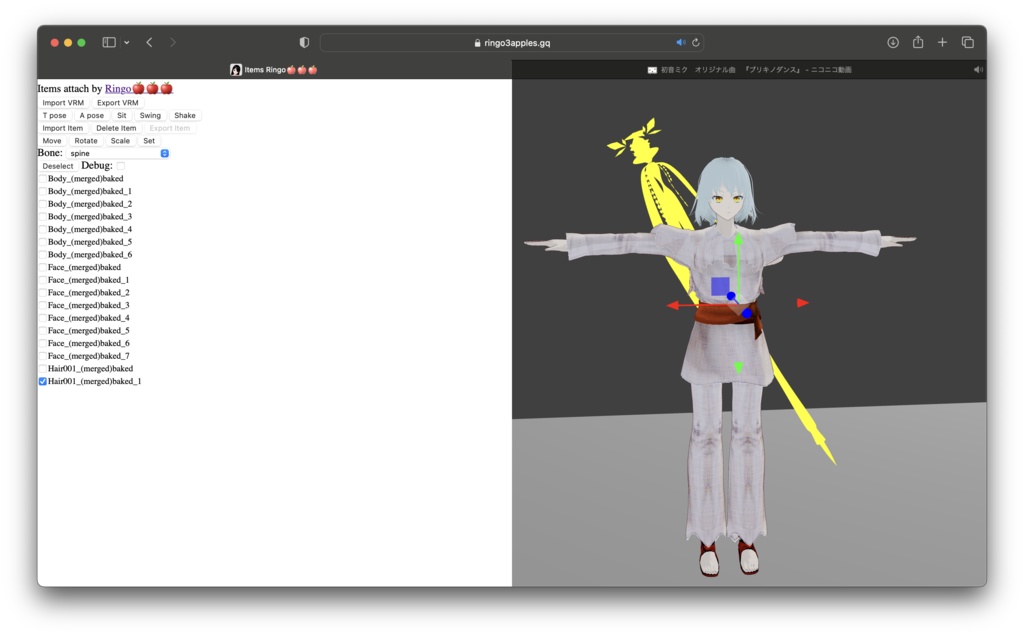Select the Items Ringo tab
The image size is (1024, 636).
click(274, 69)
